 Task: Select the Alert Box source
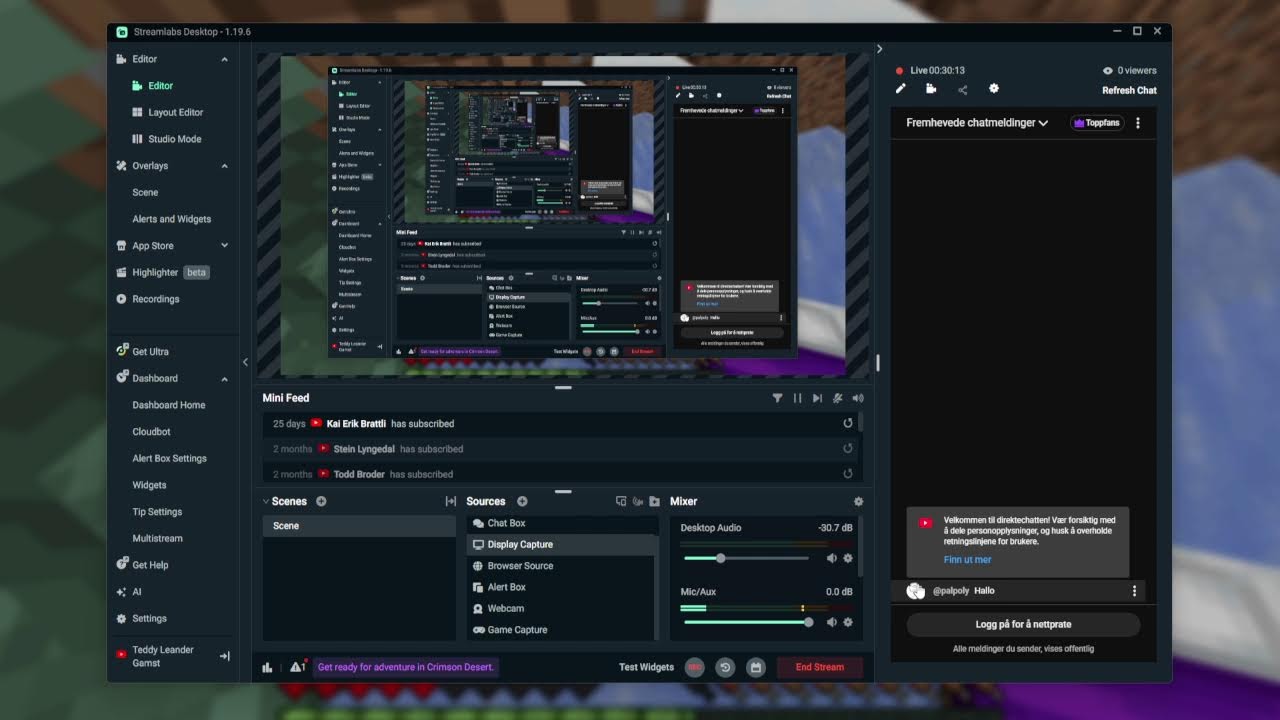[562, 587]
